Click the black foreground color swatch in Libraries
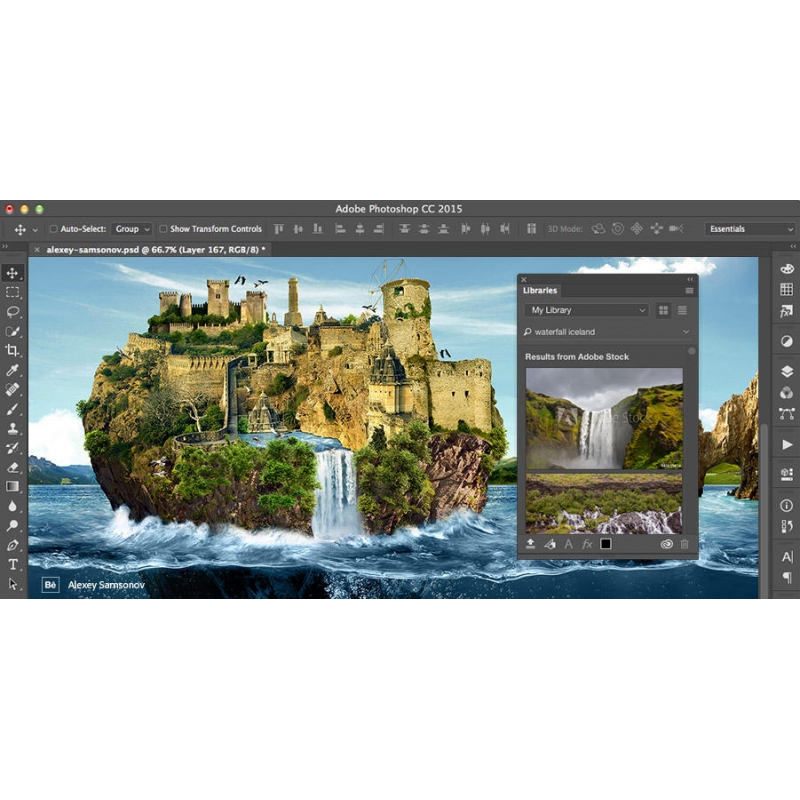The image size is (800, 800). [x=606, y=544]
